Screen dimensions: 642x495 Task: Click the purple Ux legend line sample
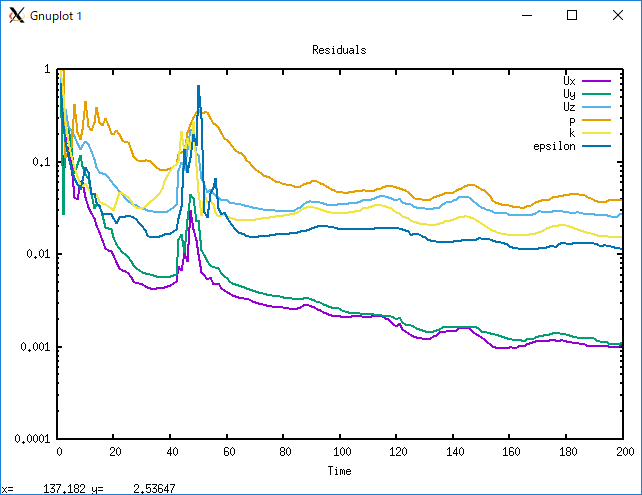click(x=596, y=81)
